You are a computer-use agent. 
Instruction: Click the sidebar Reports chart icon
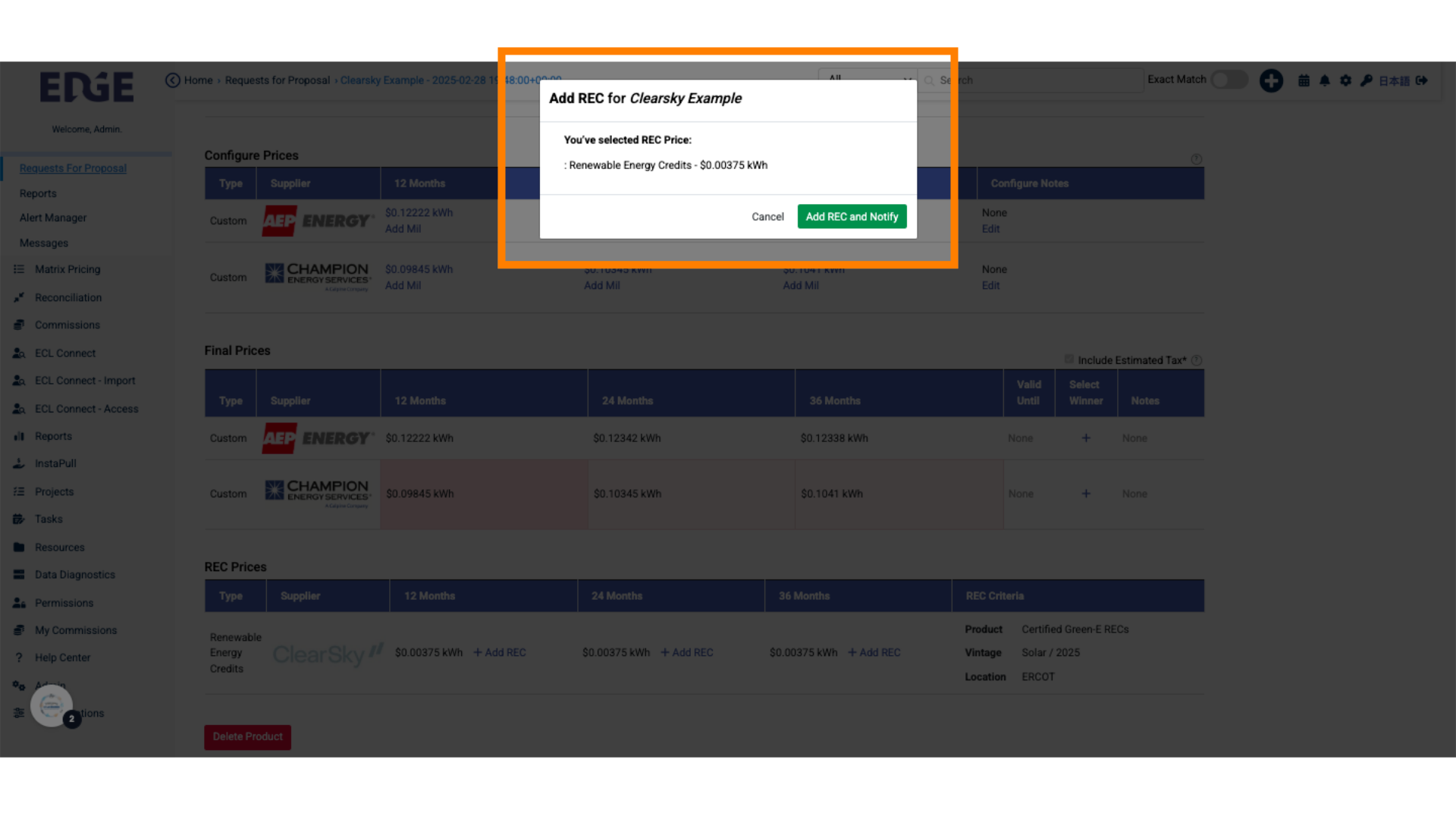(x=19, y=436)
